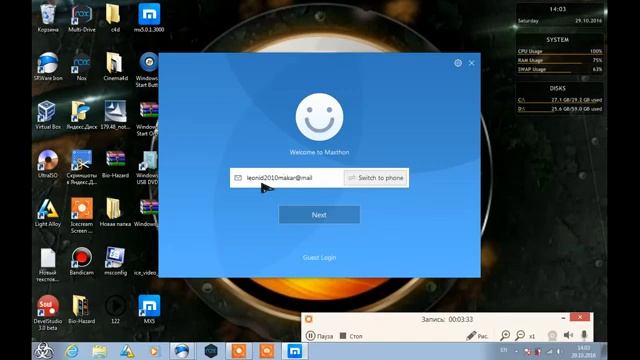Open the 122 media file icon

115,309
